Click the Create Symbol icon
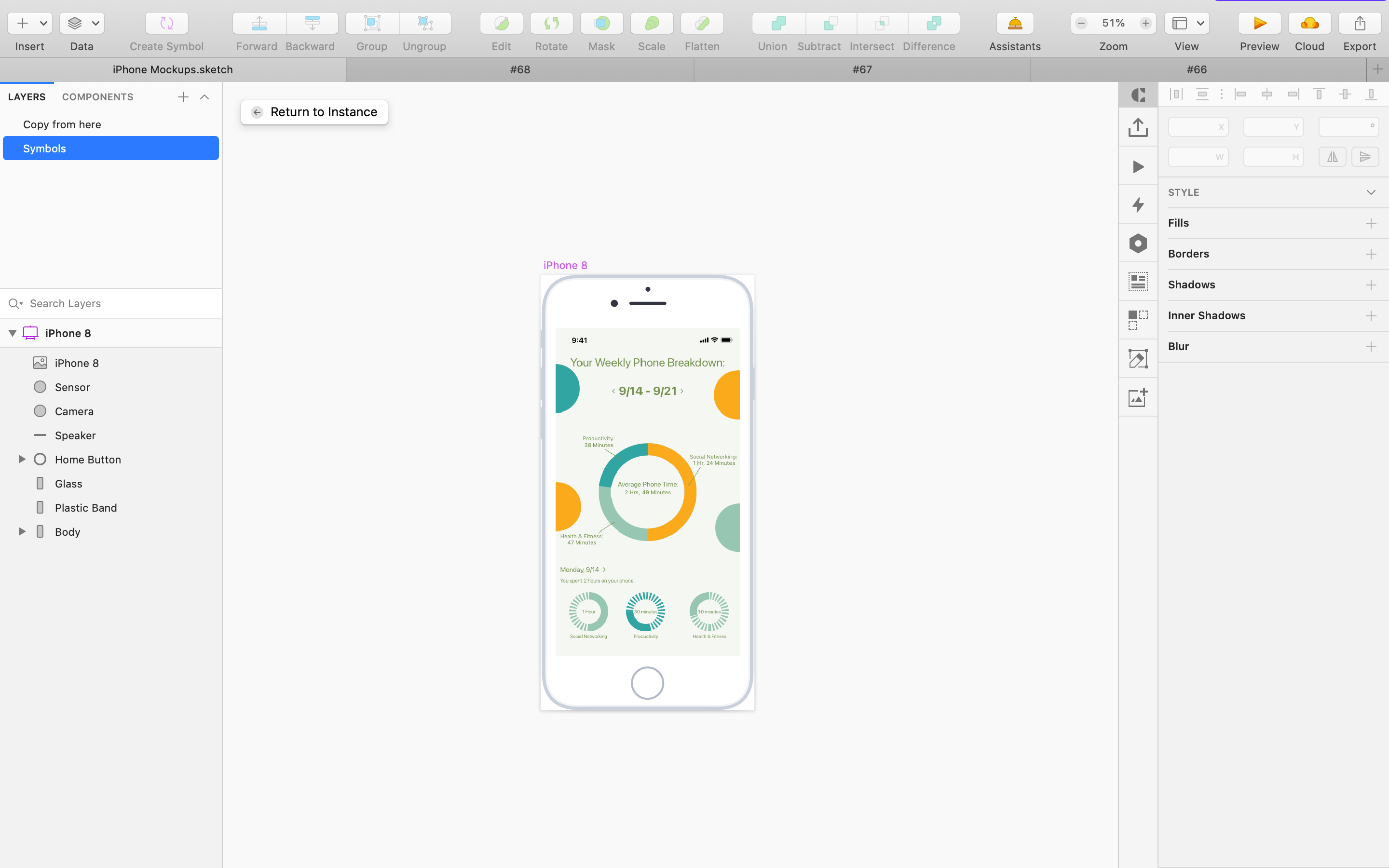The image size is (1389, 868). coord(166,24)
